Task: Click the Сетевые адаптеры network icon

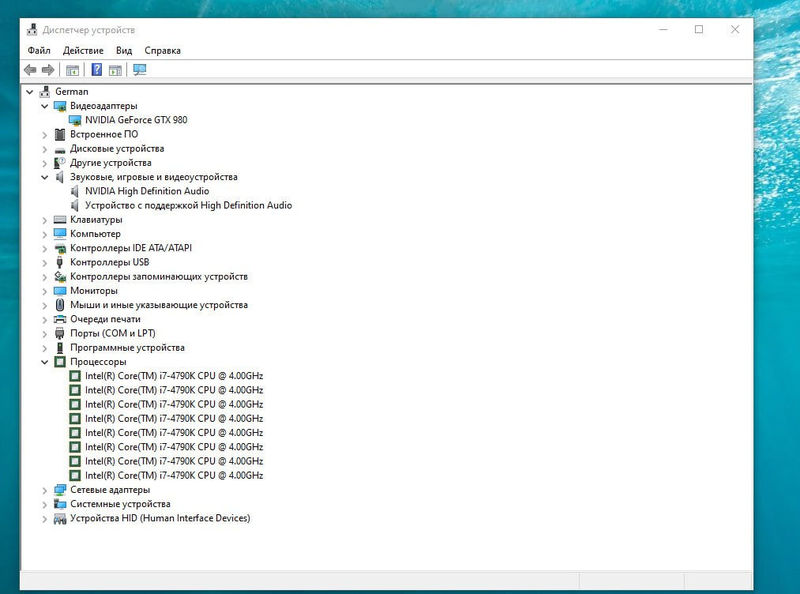Action: tap(60, 490)
